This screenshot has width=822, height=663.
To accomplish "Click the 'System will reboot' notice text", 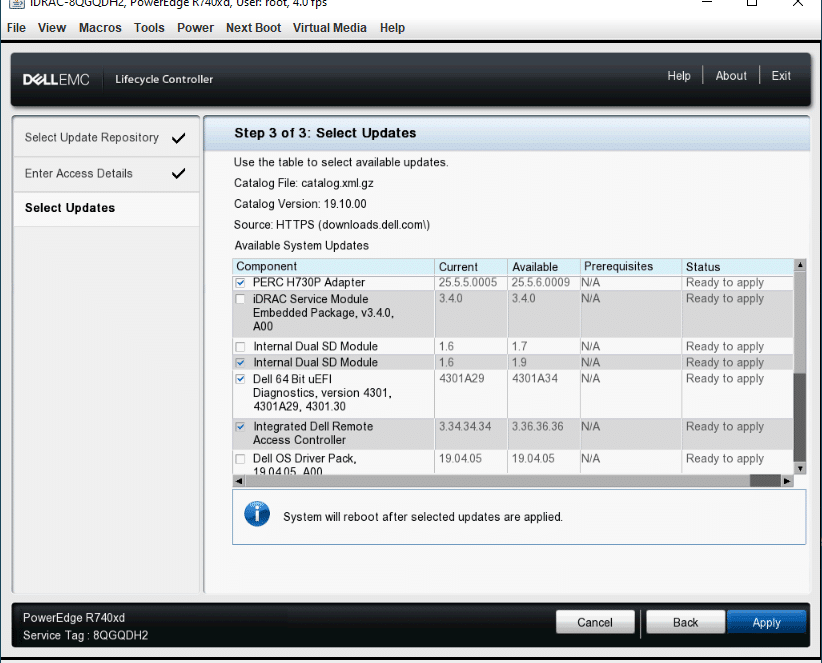I will [x=423, y=517].
